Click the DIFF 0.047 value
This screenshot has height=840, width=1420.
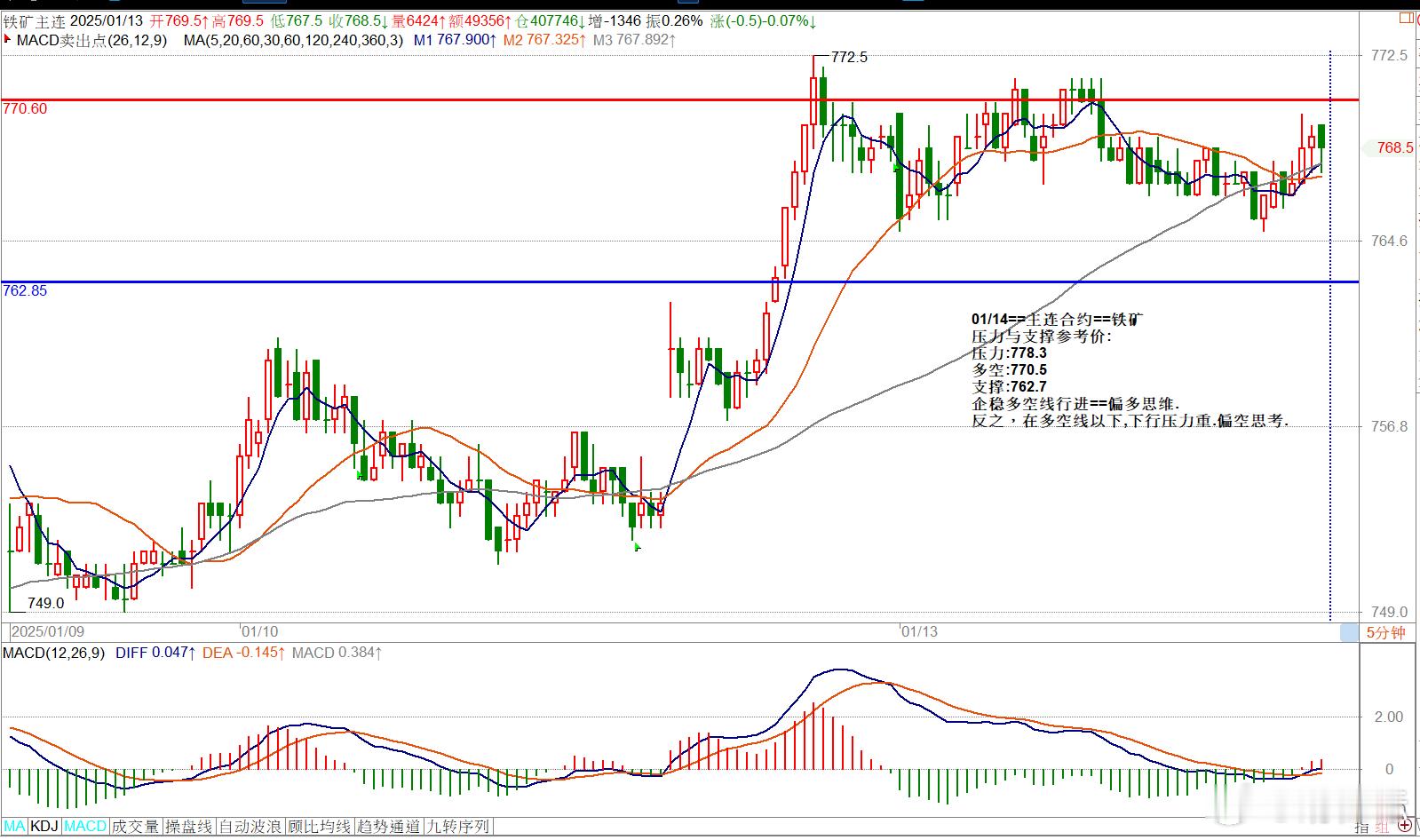click(x=155, y=653)
